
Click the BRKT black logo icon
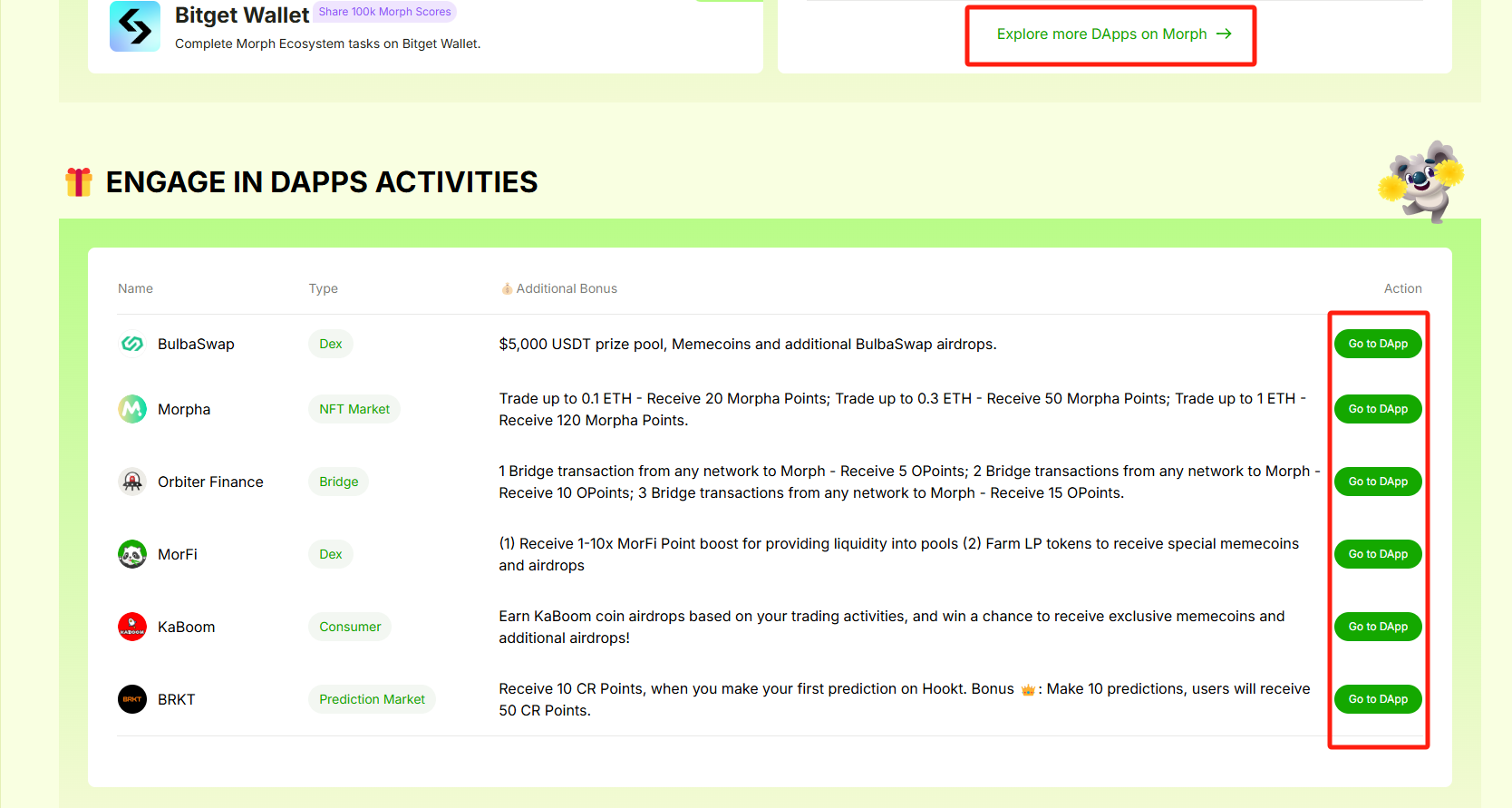132,699
